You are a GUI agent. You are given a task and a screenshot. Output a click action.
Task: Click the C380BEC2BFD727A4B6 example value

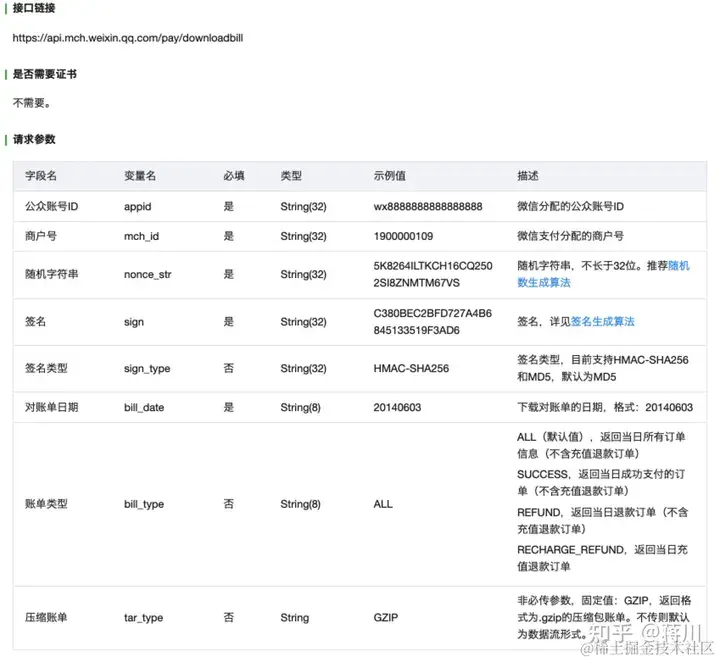point(433,313)
